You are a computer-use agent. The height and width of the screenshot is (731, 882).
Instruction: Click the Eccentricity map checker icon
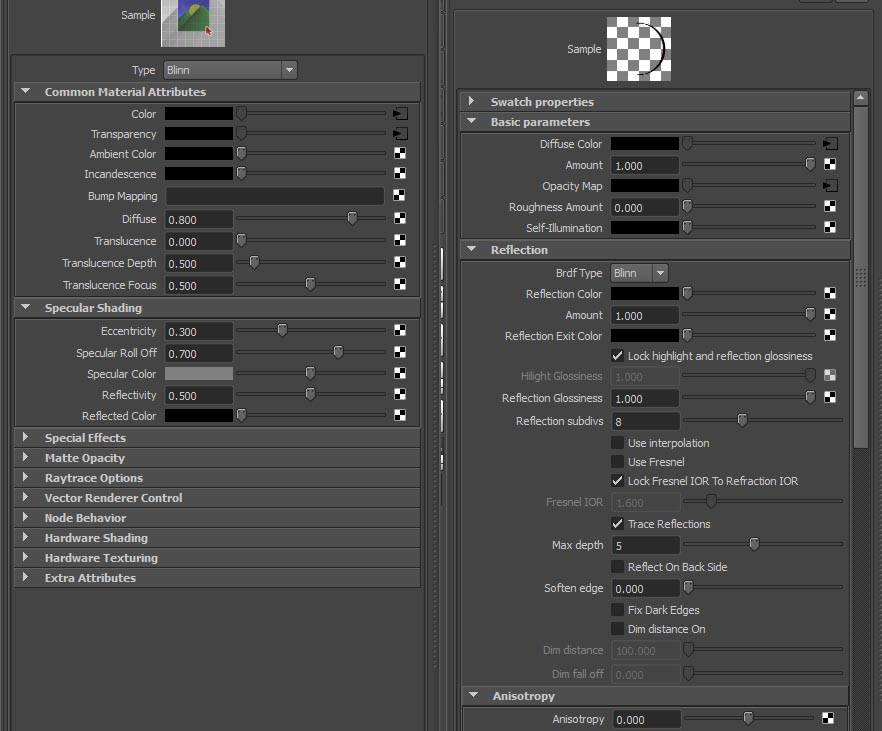pyautogui.click(x=400, y=330)
